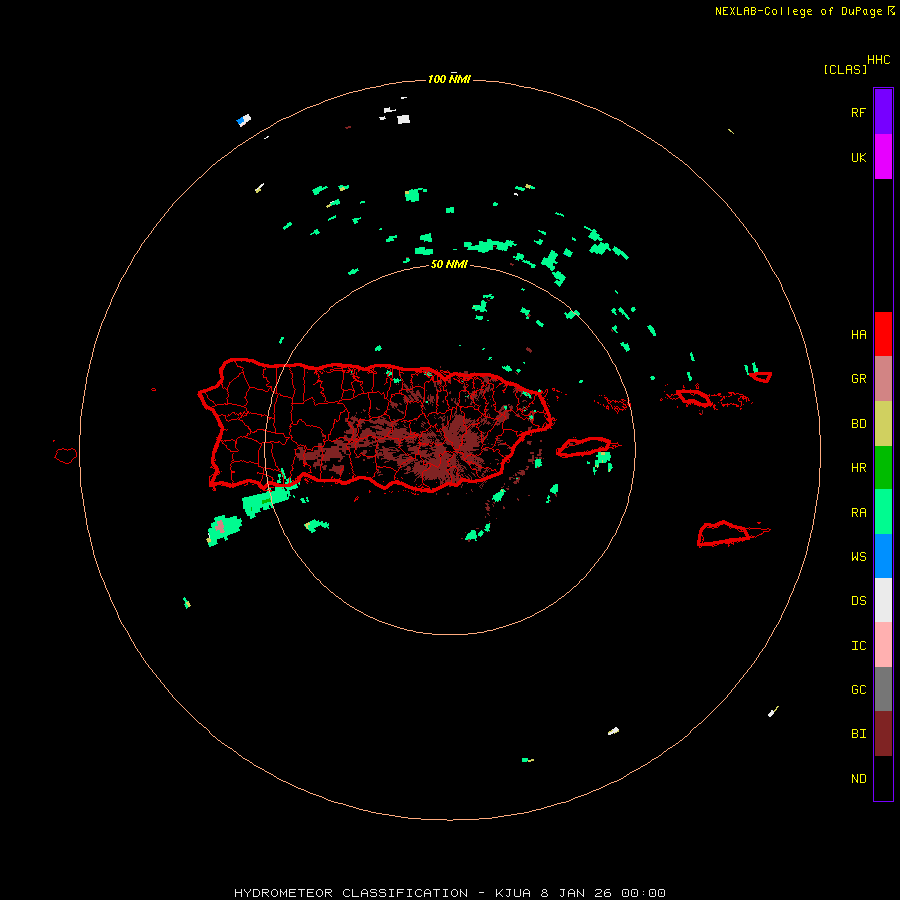Click the light green RA legend swatch
Image resolution: width=900 pixels, height=900 pixels.
(x=883, y=512)
